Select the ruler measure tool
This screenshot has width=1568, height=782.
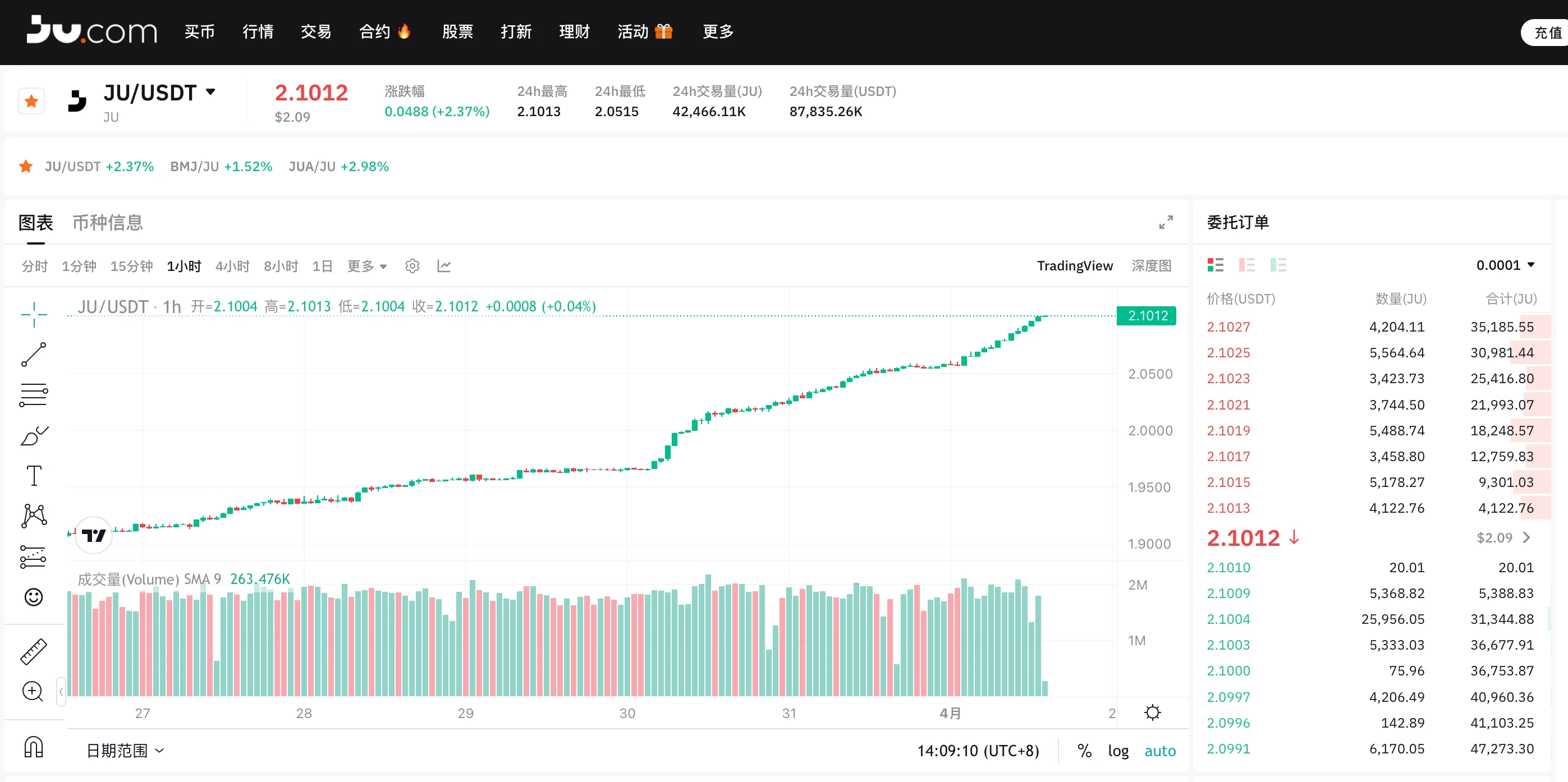[x=34, y=652]
